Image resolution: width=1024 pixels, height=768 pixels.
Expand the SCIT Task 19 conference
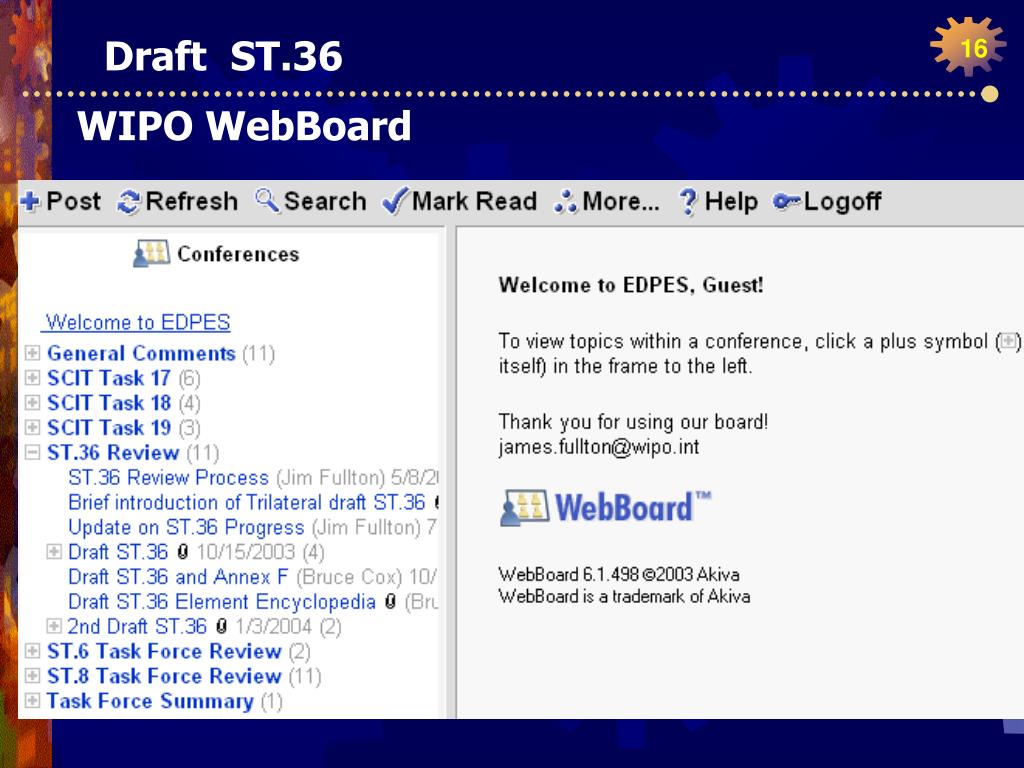click(32, 428)
